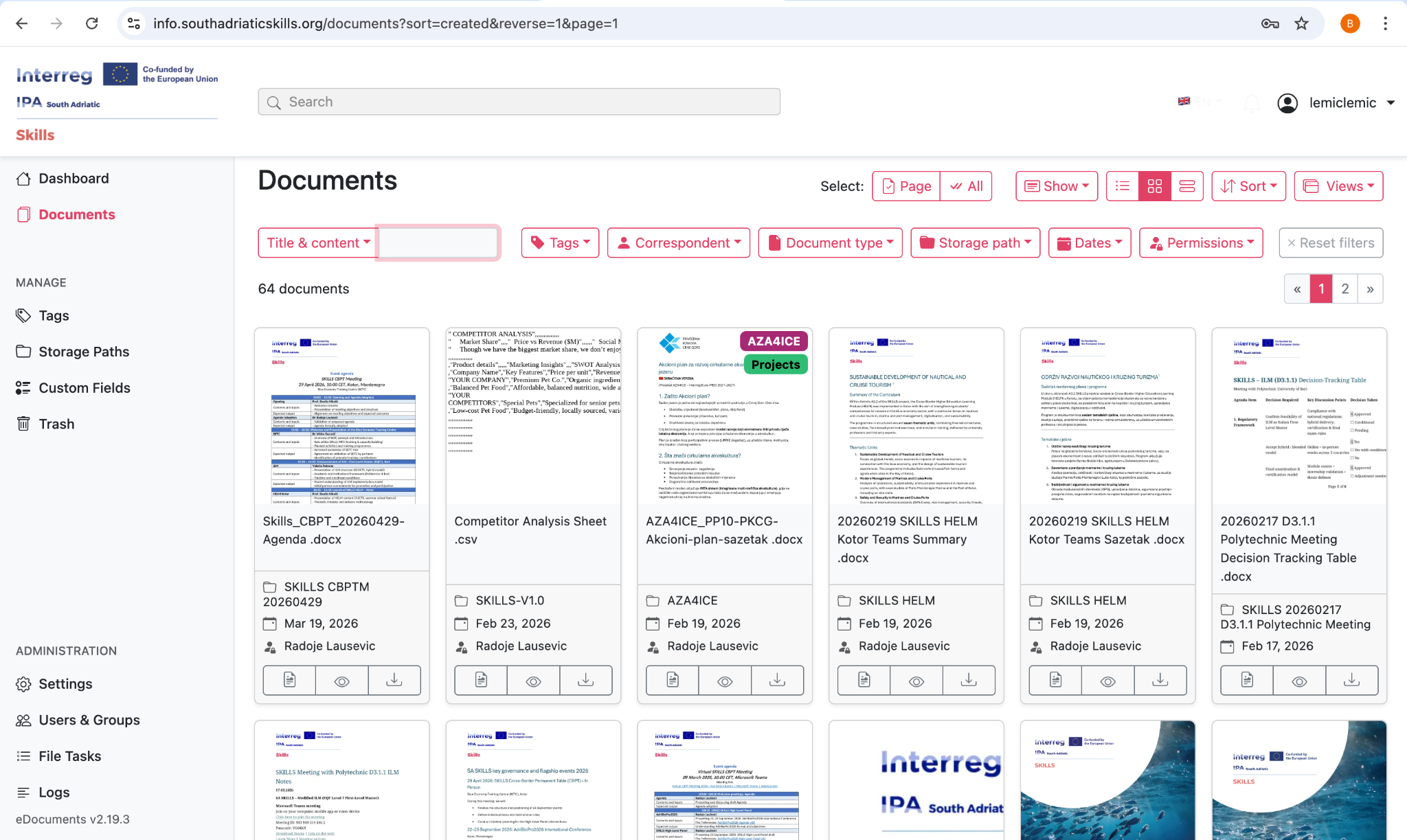Image resolution: width=1407 pixels, height=840 pixels.
Task: Open the language selector flag
Action: [x=1183, y=101]
